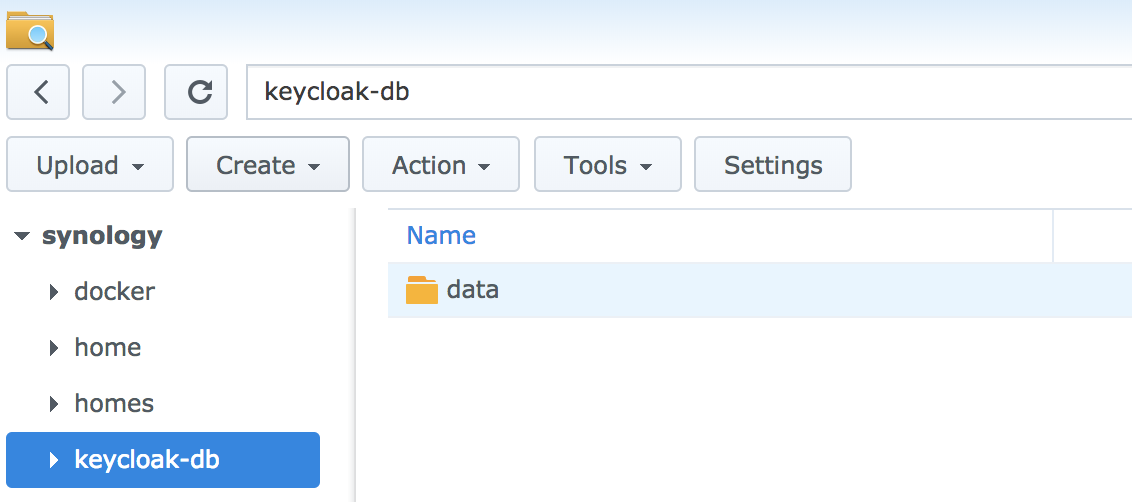This screenshot has width=1132, height=502.
Task: Open the Tools dropdown menu
Action: (x=608, y=165)
